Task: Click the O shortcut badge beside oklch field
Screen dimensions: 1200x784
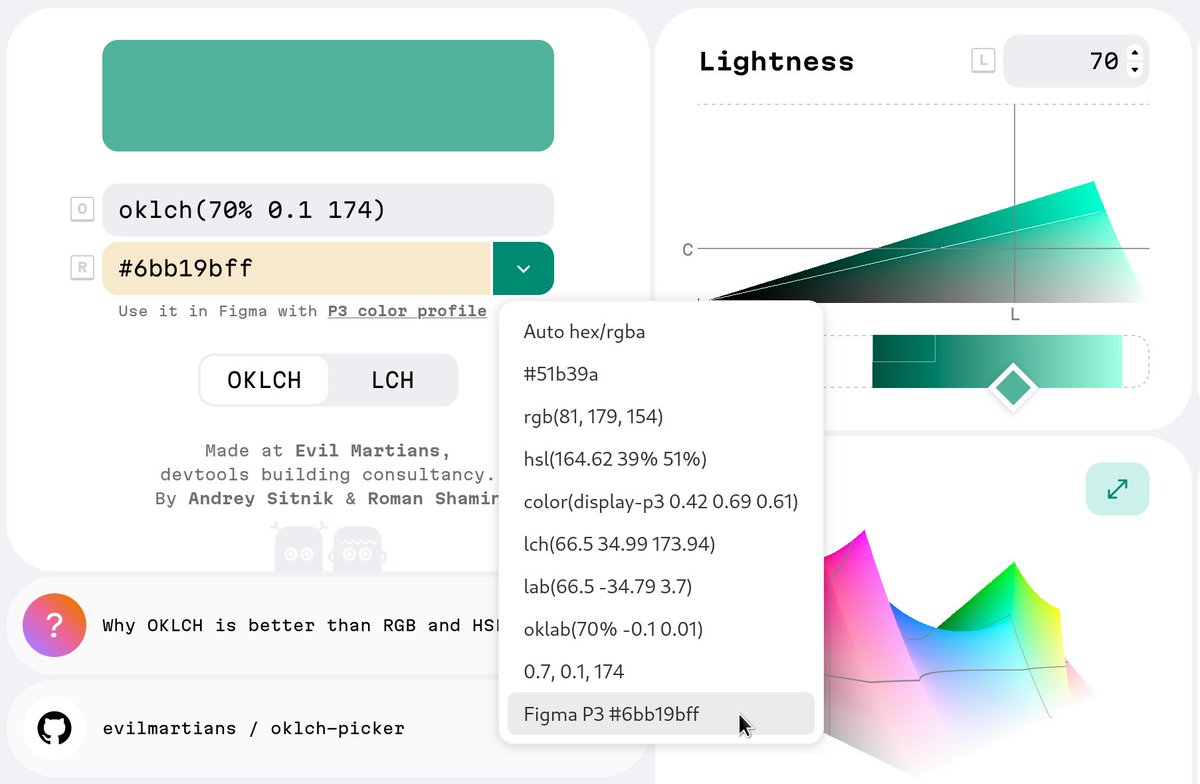Action: tap(82, 210)
